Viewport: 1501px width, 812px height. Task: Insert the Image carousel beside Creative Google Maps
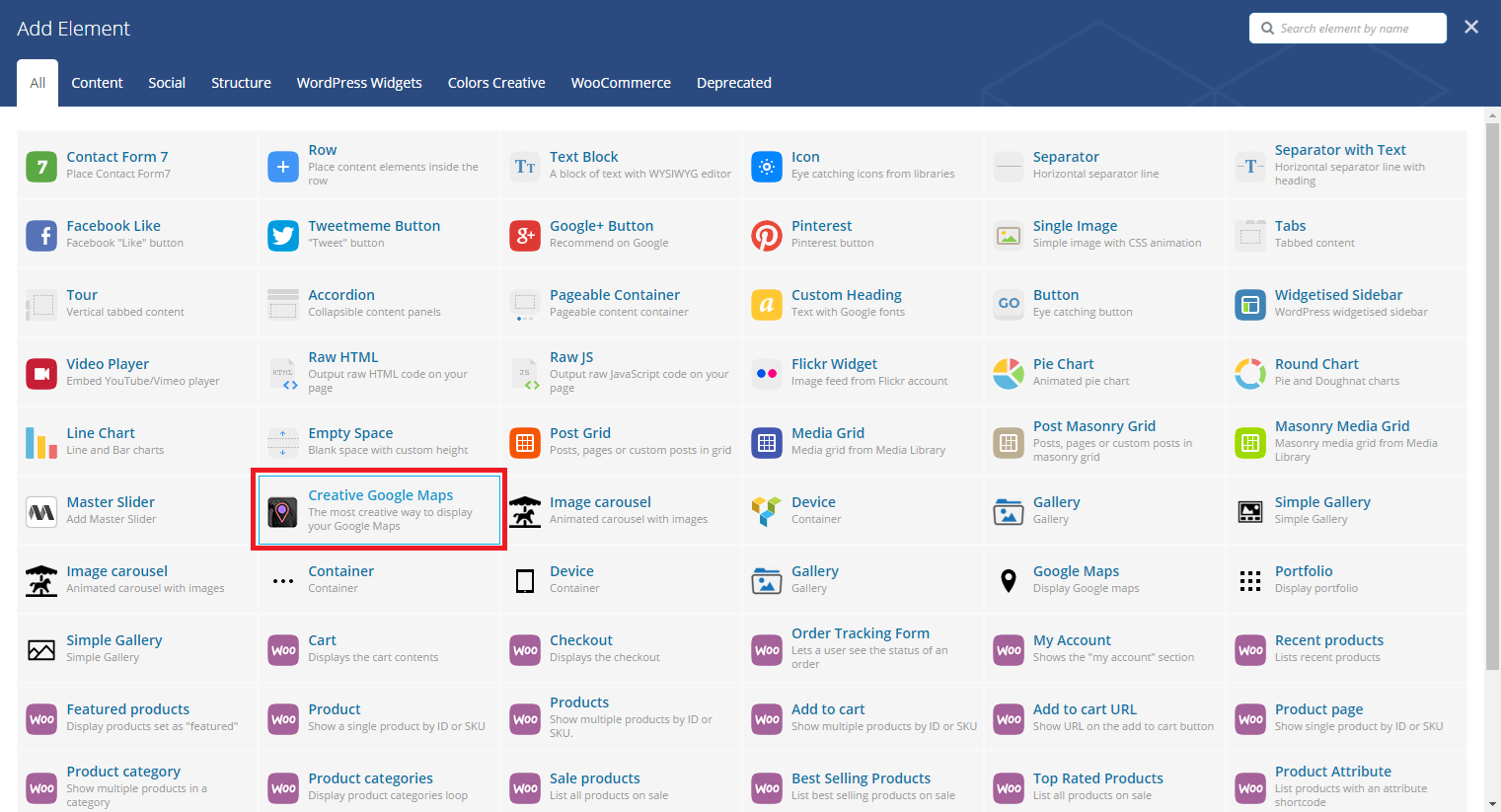pyautogui.click(x=621, y=511)
